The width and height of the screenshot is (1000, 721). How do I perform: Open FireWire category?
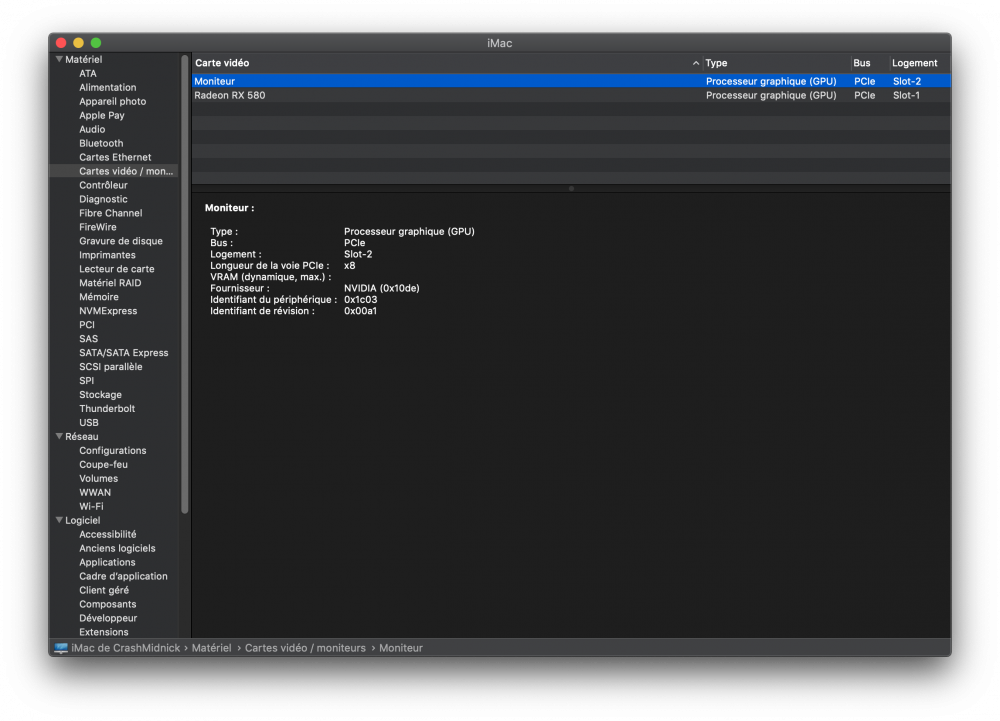click(x=98, y=228)
